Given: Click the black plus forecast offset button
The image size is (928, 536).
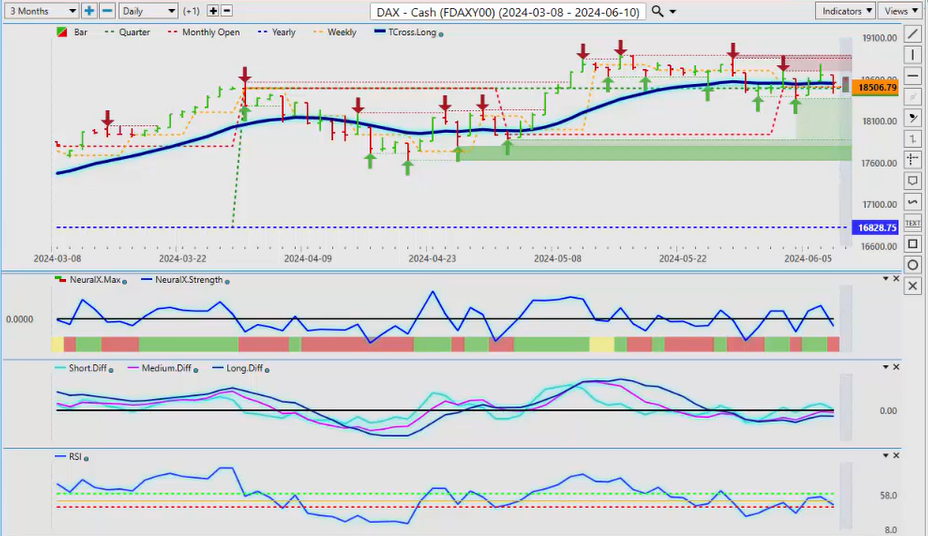Looking at the screenshot, I should (212, 11).
